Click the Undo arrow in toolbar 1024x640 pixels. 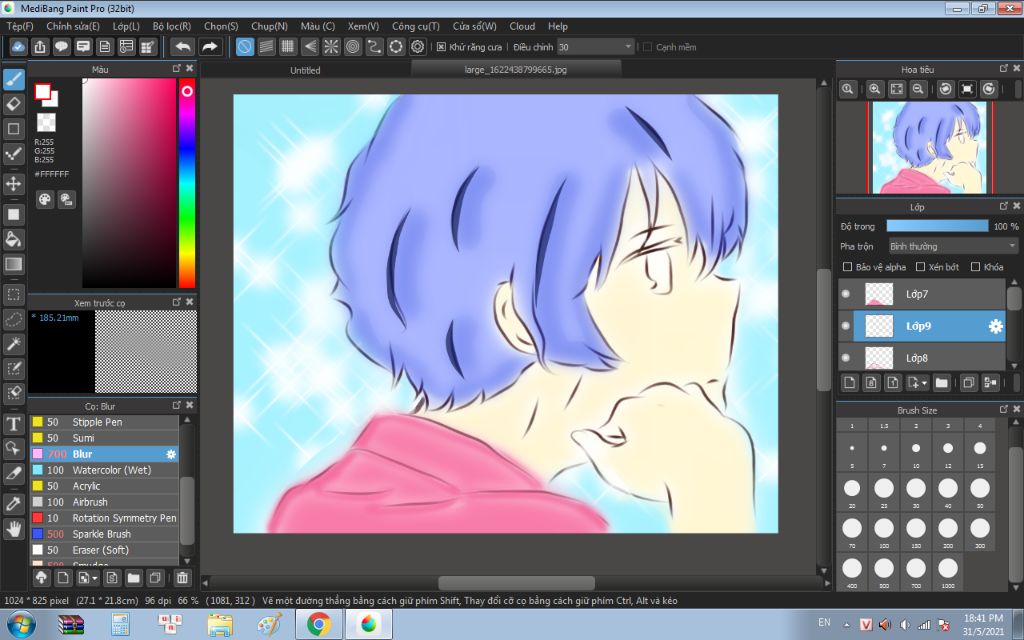tap(184, 47)
